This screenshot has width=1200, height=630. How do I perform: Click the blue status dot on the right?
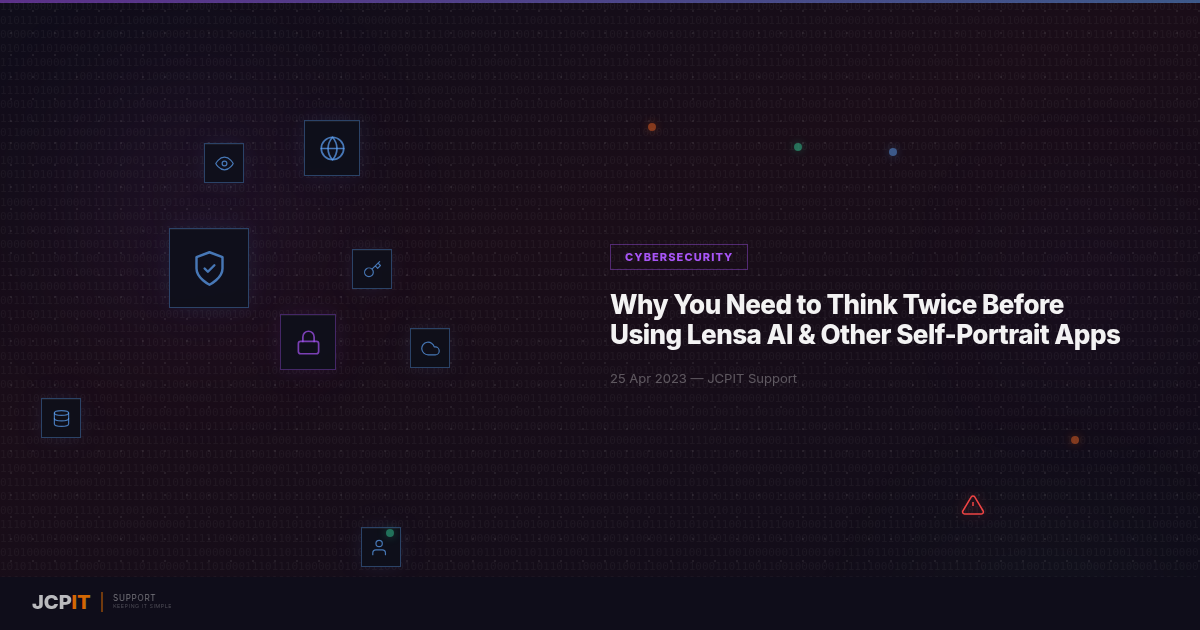point(892,151)
